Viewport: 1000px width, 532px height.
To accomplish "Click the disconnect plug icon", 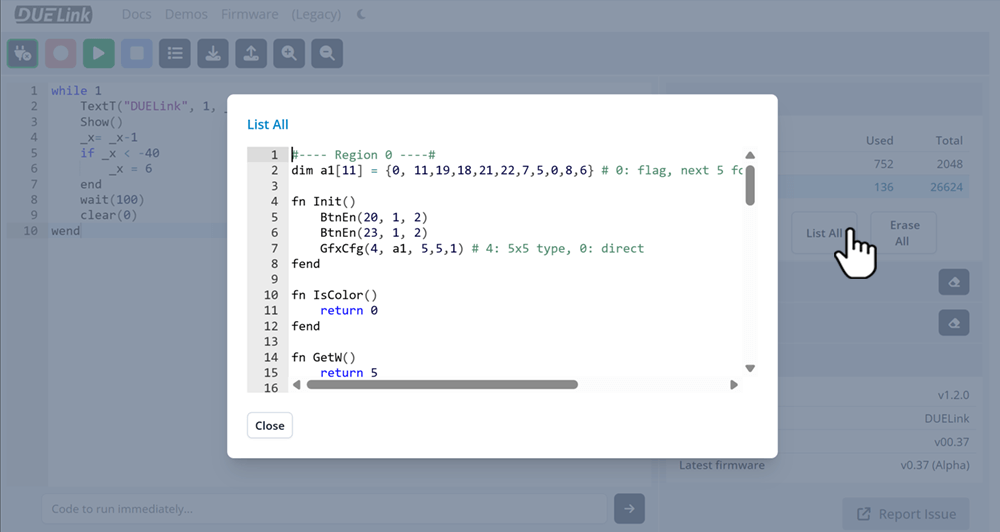I will (x=22, y=53).
